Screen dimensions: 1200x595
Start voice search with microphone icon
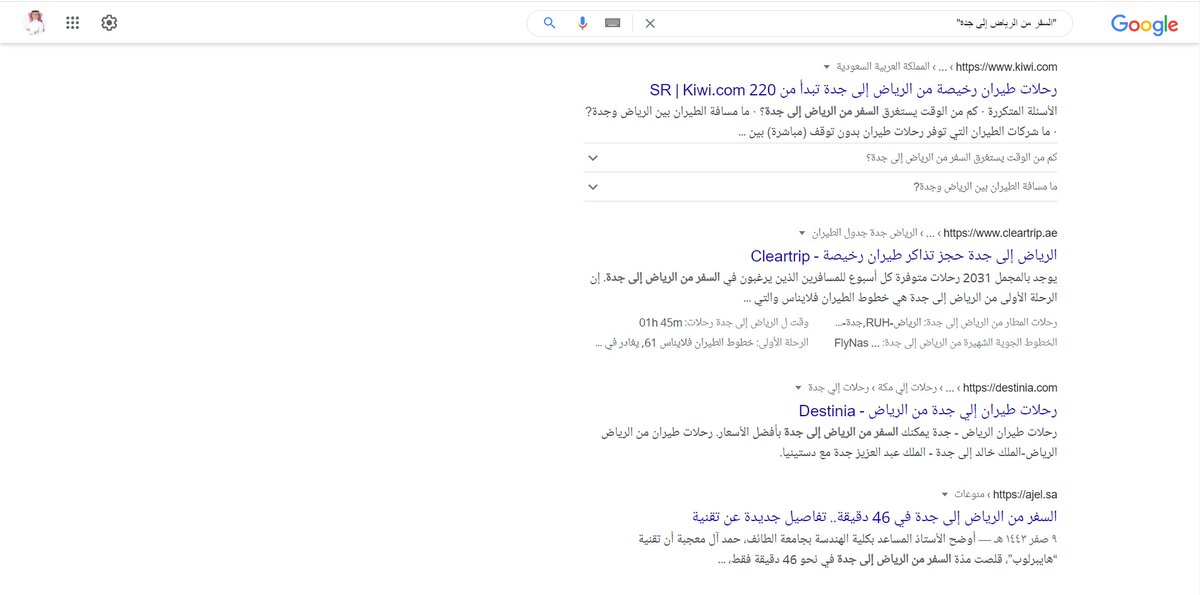(x=582, y=23)
